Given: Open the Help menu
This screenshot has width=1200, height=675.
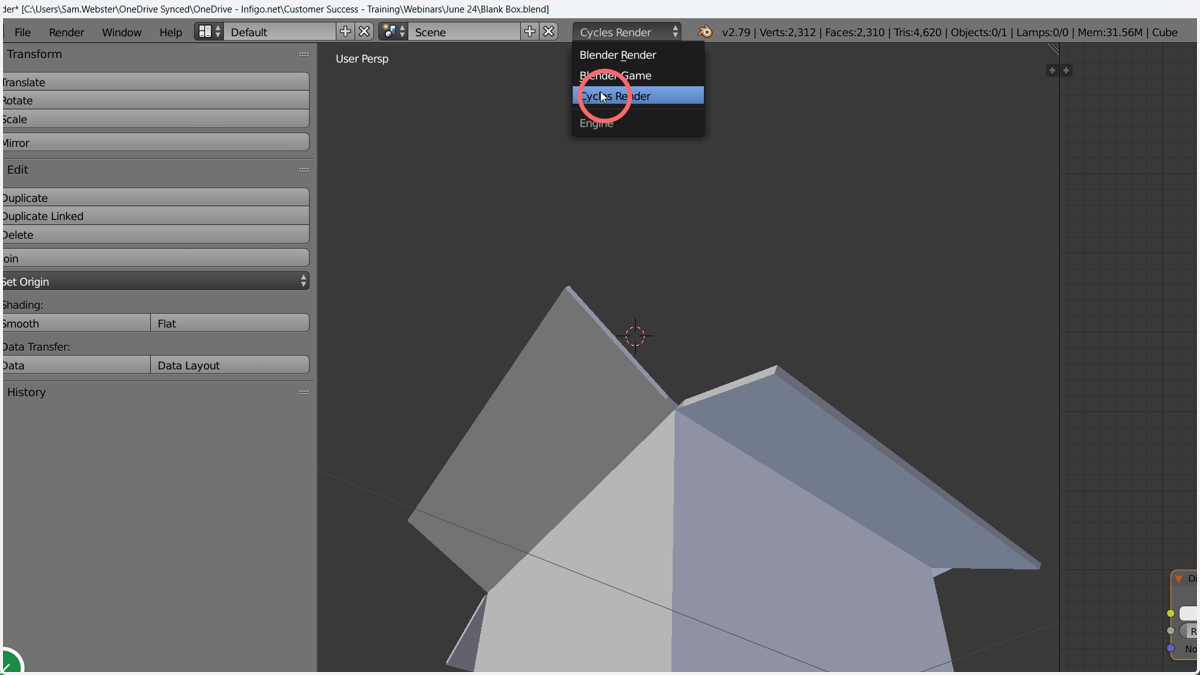Looking at the screenshot, I should coord(171,32).
